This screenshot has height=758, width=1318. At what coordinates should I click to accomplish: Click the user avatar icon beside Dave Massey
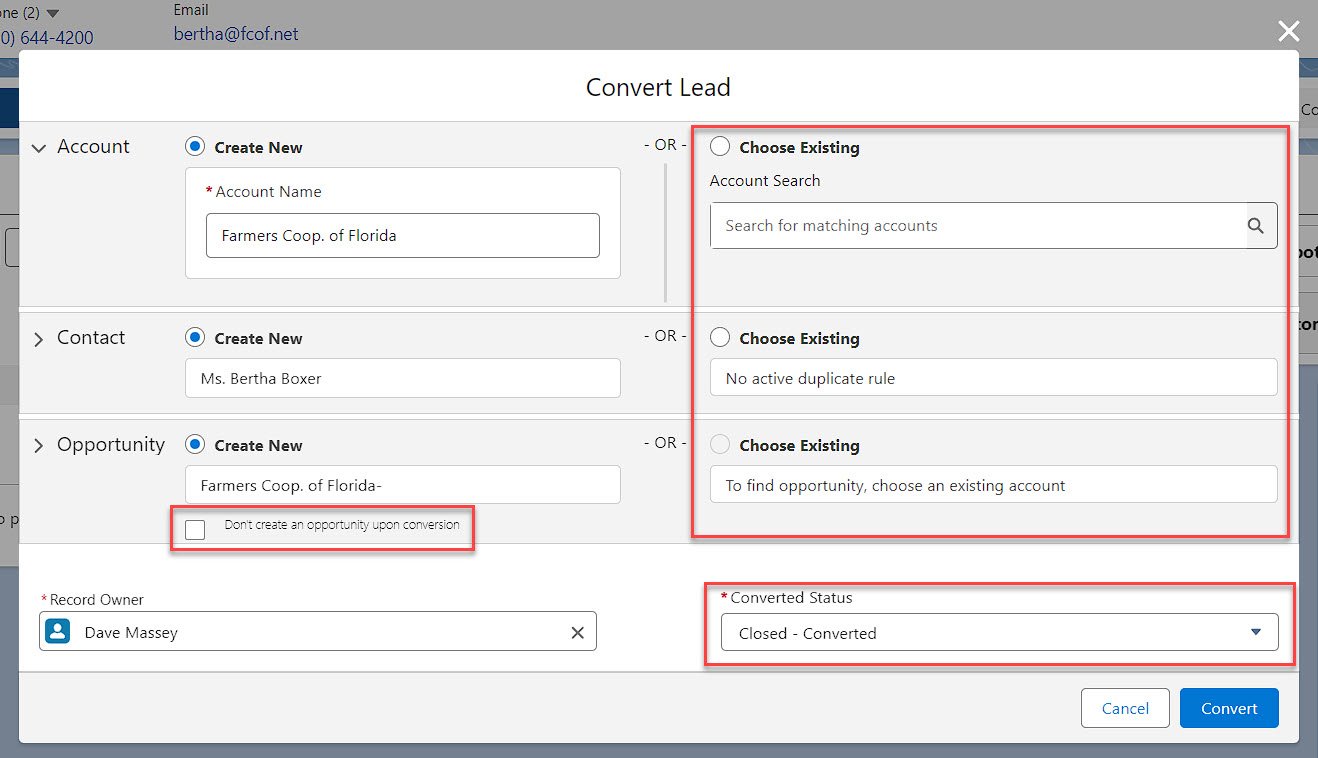[58, 632]
